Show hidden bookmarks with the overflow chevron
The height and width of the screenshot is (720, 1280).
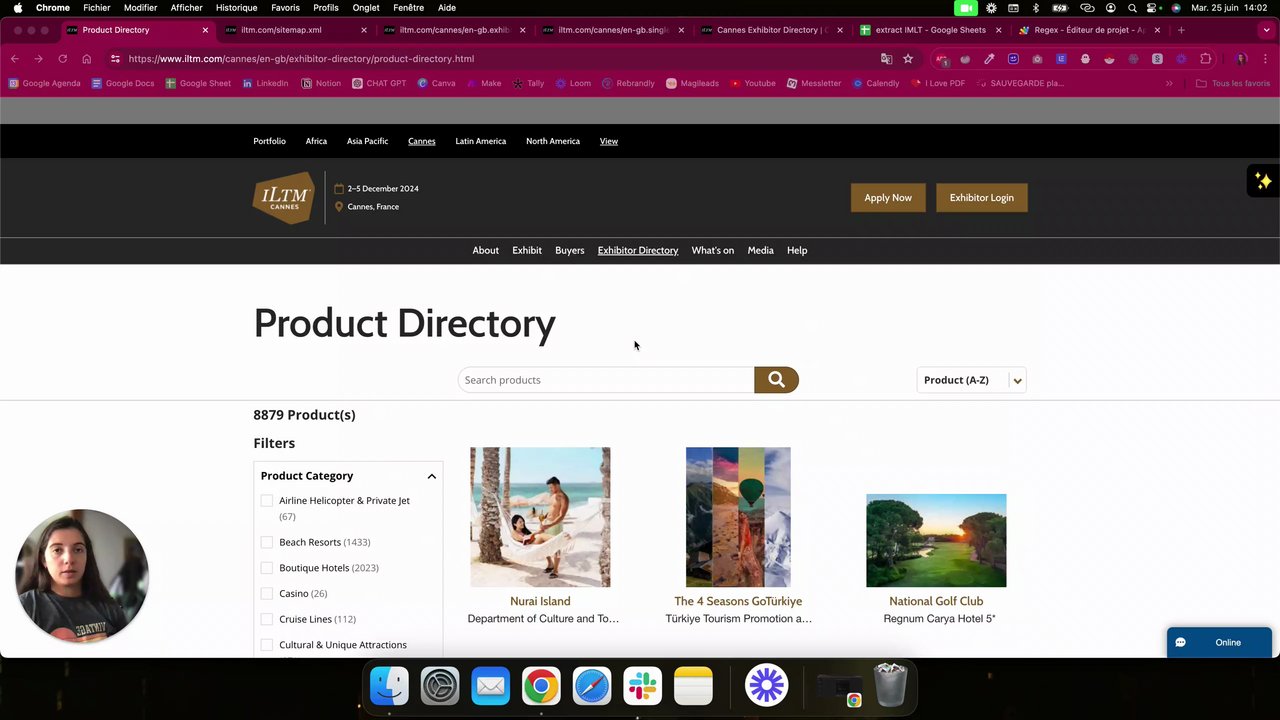click(x=1169, y=83)
